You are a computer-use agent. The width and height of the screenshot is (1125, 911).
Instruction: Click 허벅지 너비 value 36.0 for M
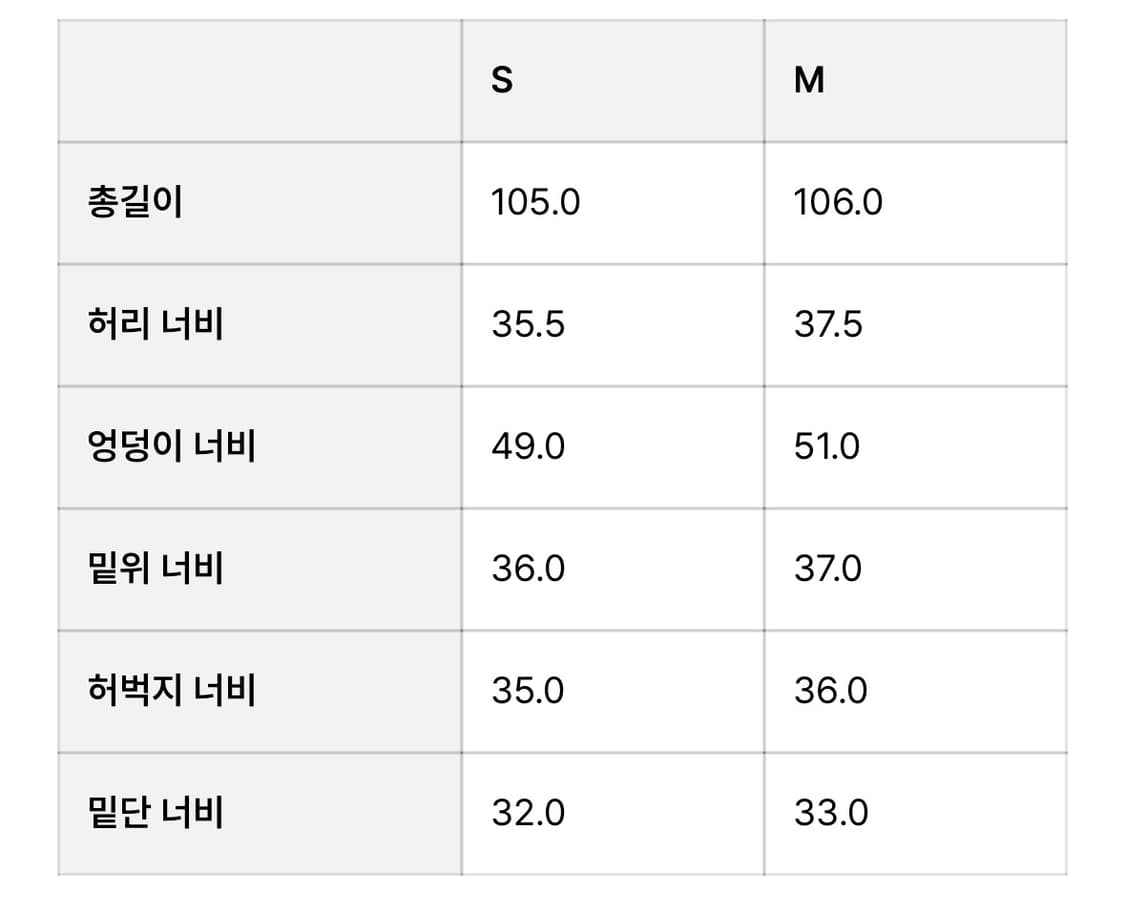pyautogui.click(x=831, y=691)
